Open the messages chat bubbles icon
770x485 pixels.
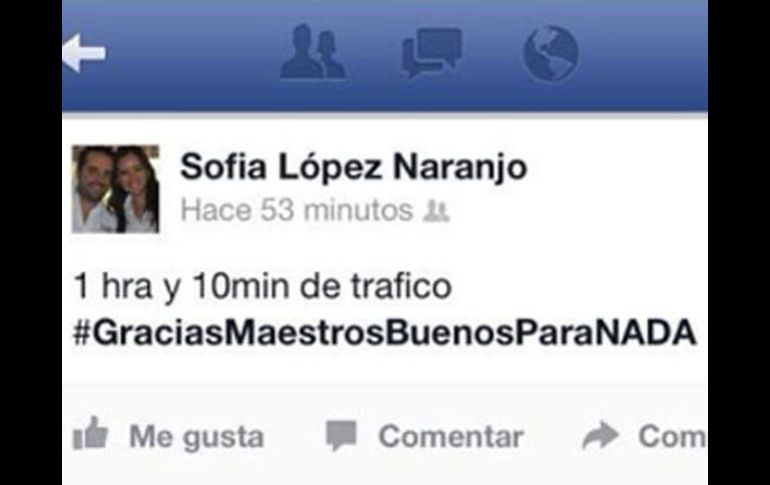pyautogui.click(x=432, y=53)
